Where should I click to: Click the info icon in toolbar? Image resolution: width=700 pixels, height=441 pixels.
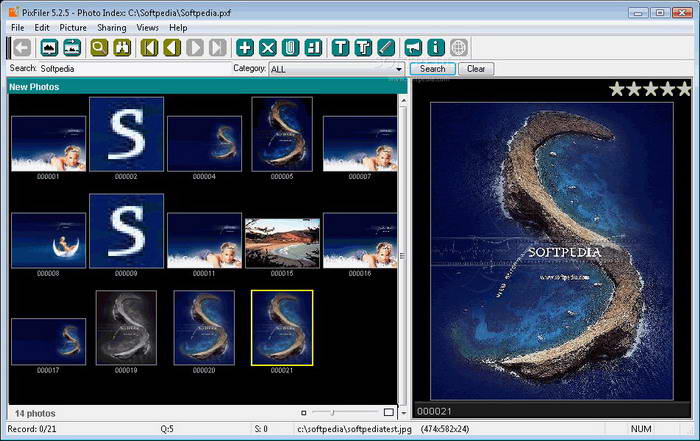point(436,47)
